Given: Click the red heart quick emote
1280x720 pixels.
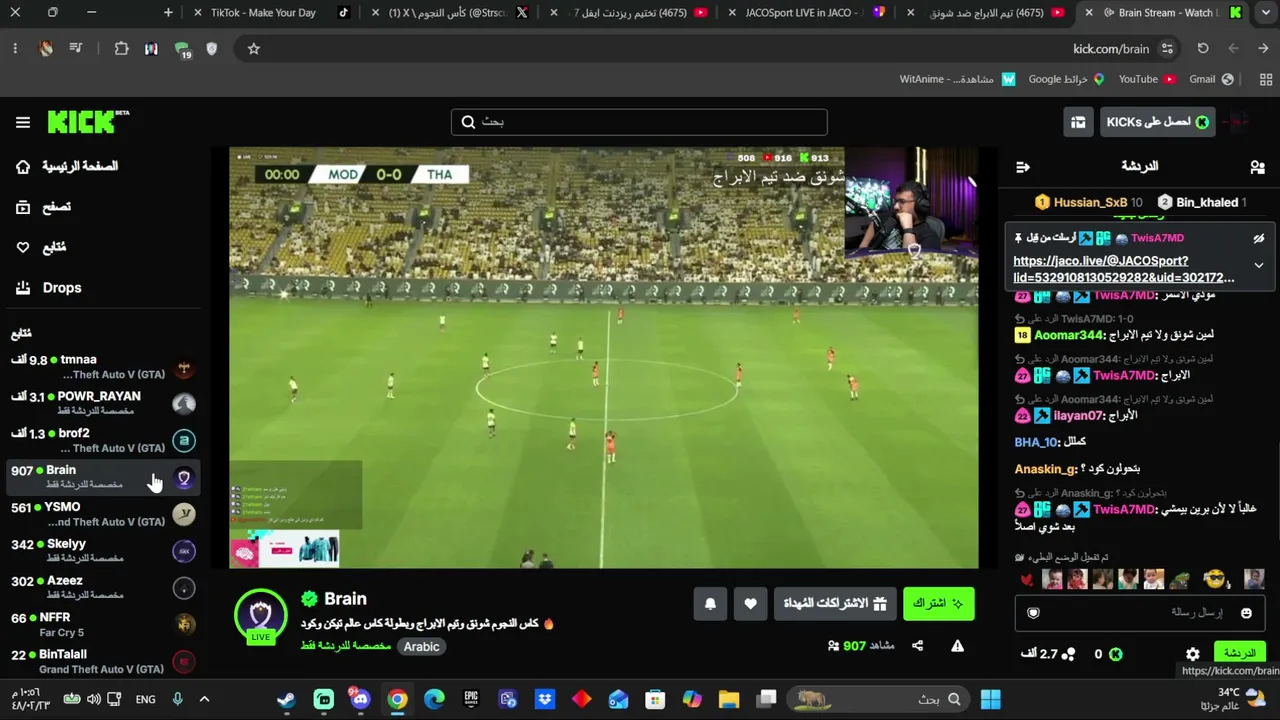Looking at the screenshot, I should point(1026,579).
